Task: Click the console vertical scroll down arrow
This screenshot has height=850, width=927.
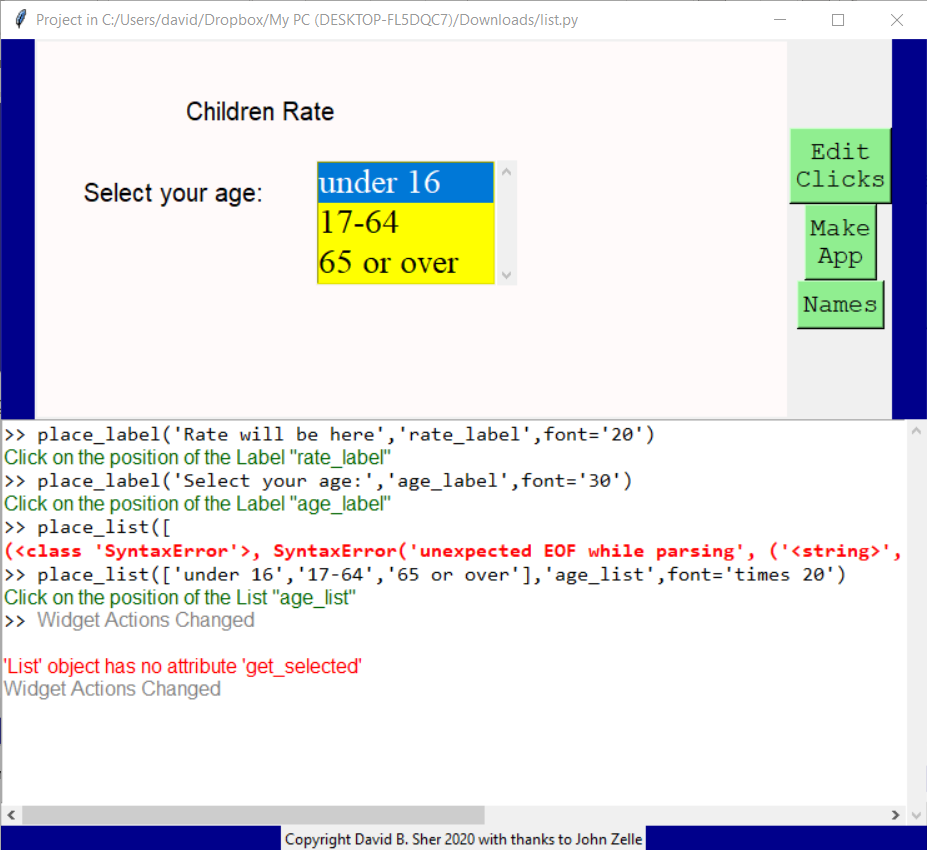Action: (916, 815)
